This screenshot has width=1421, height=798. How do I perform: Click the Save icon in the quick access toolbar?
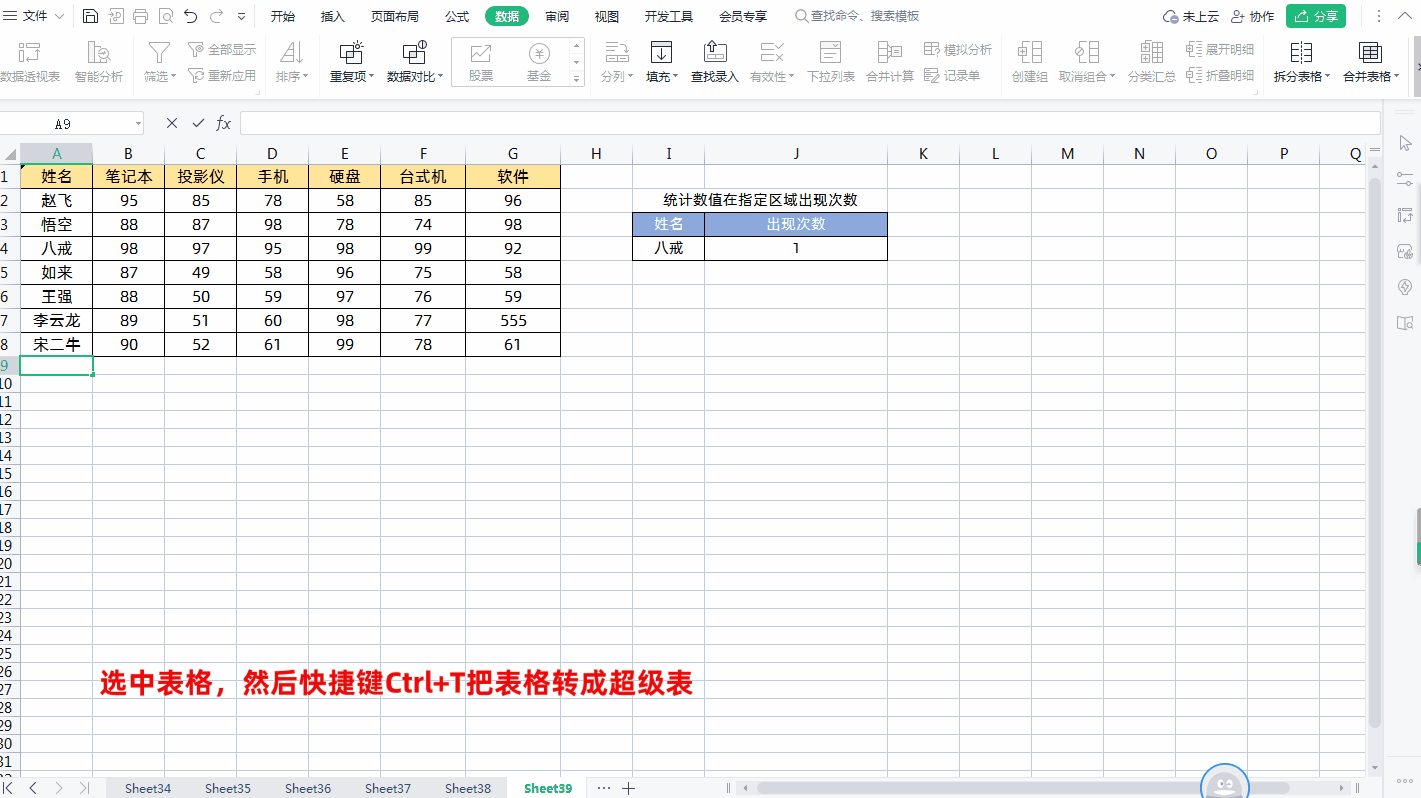click(90, 16)
